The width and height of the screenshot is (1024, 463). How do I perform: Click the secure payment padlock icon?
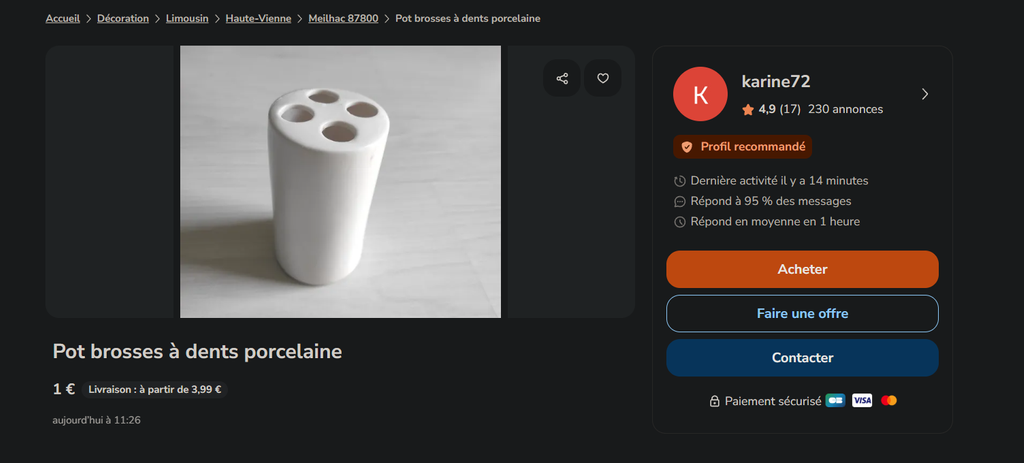coord(714,401)
